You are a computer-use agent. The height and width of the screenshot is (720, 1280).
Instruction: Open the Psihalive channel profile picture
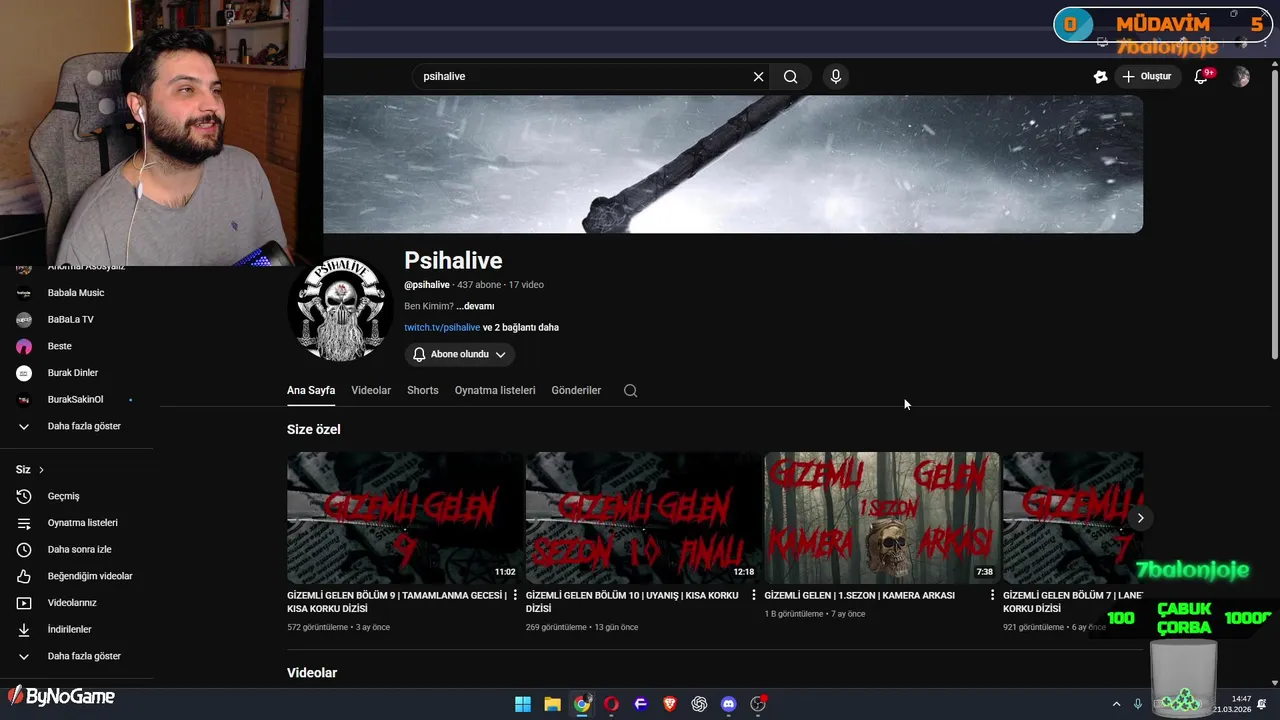340,308
